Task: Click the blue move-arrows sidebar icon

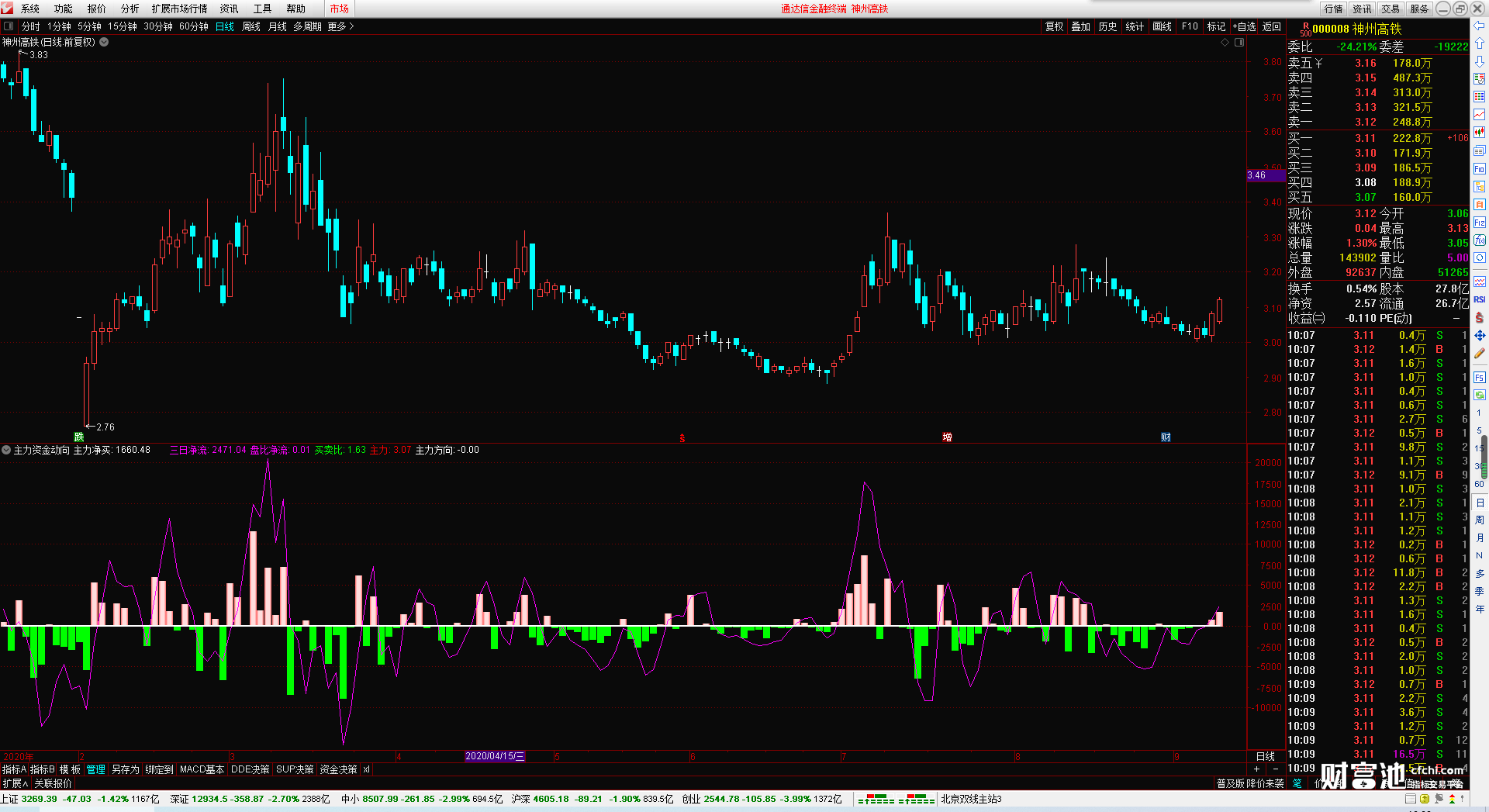Action: (x=1480, y=336)
